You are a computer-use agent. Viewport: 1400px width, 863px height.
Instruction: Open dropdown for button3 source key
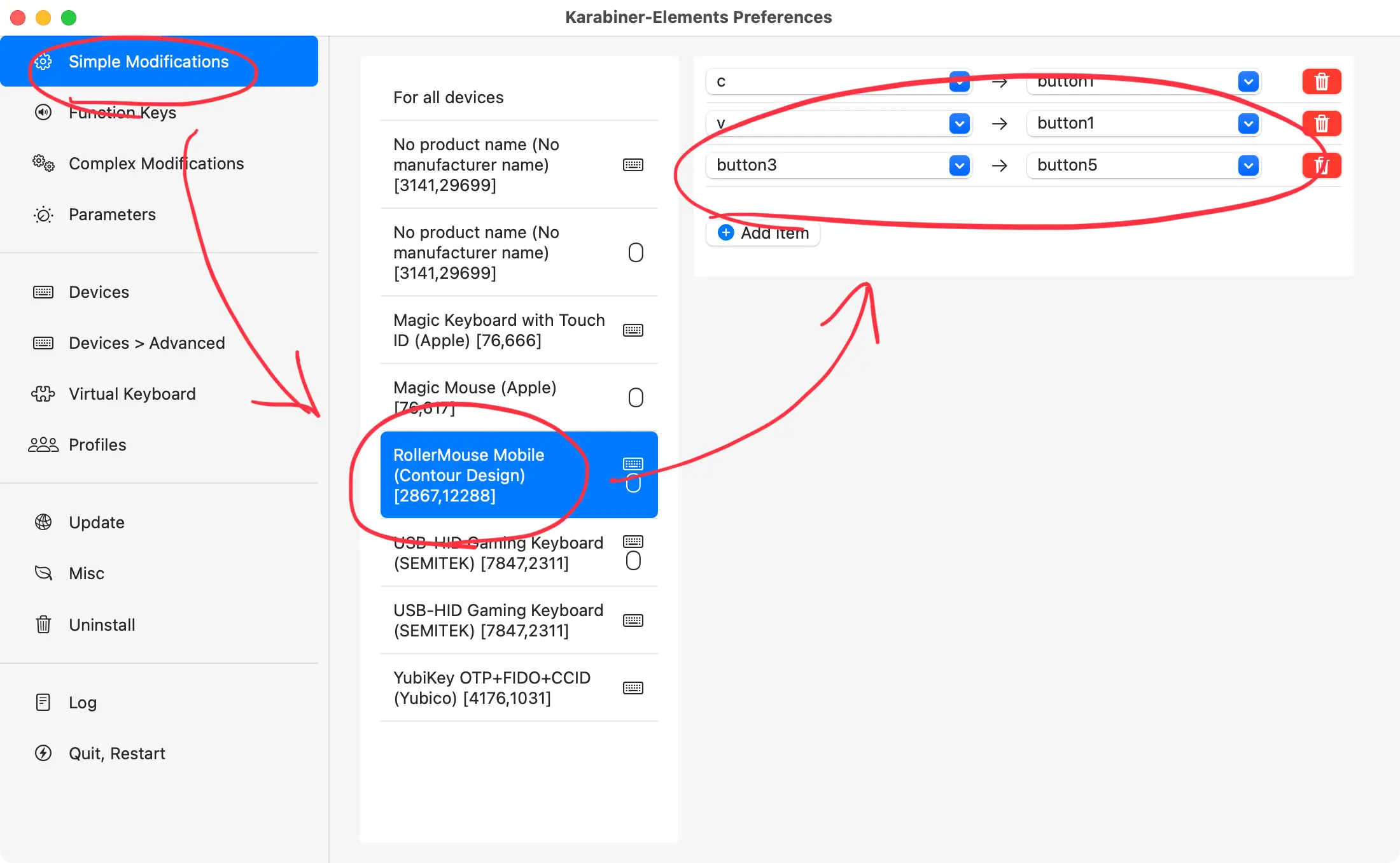(x=959, y=165)
